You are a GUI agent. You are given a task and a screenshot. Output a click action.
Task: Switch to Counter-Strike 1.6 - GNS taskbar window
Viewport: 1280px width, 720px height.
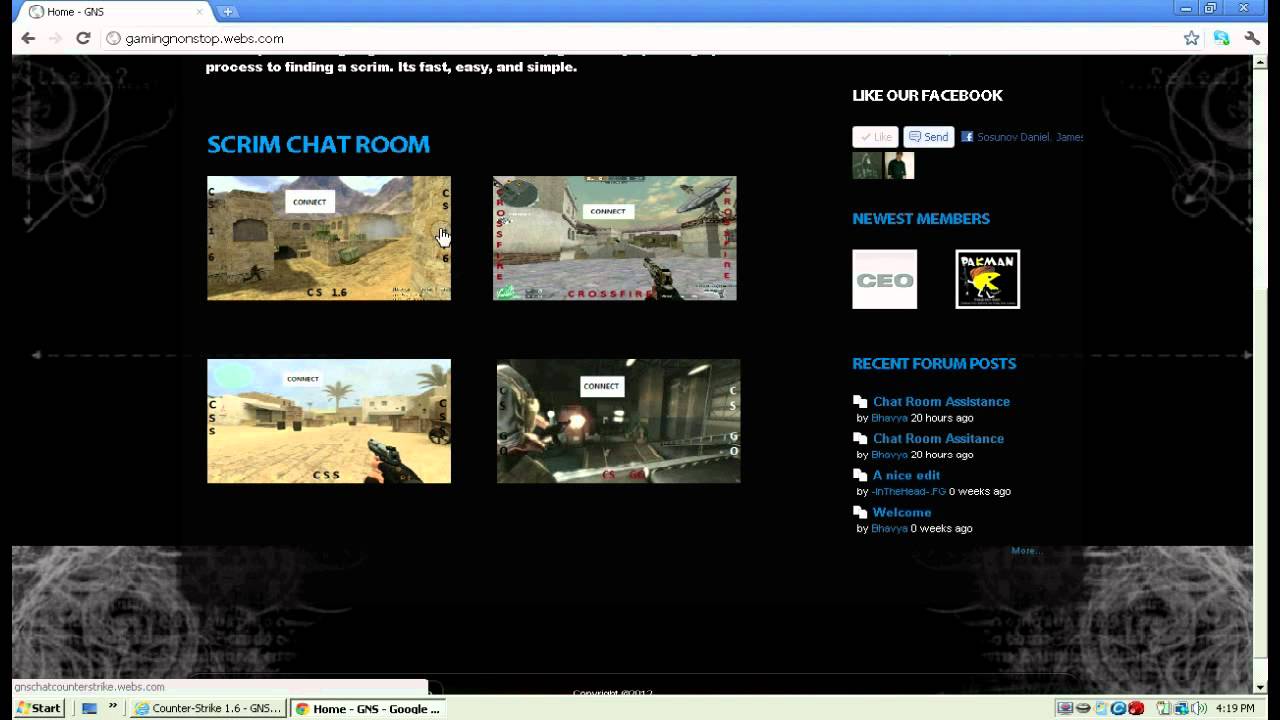point(208,708)
